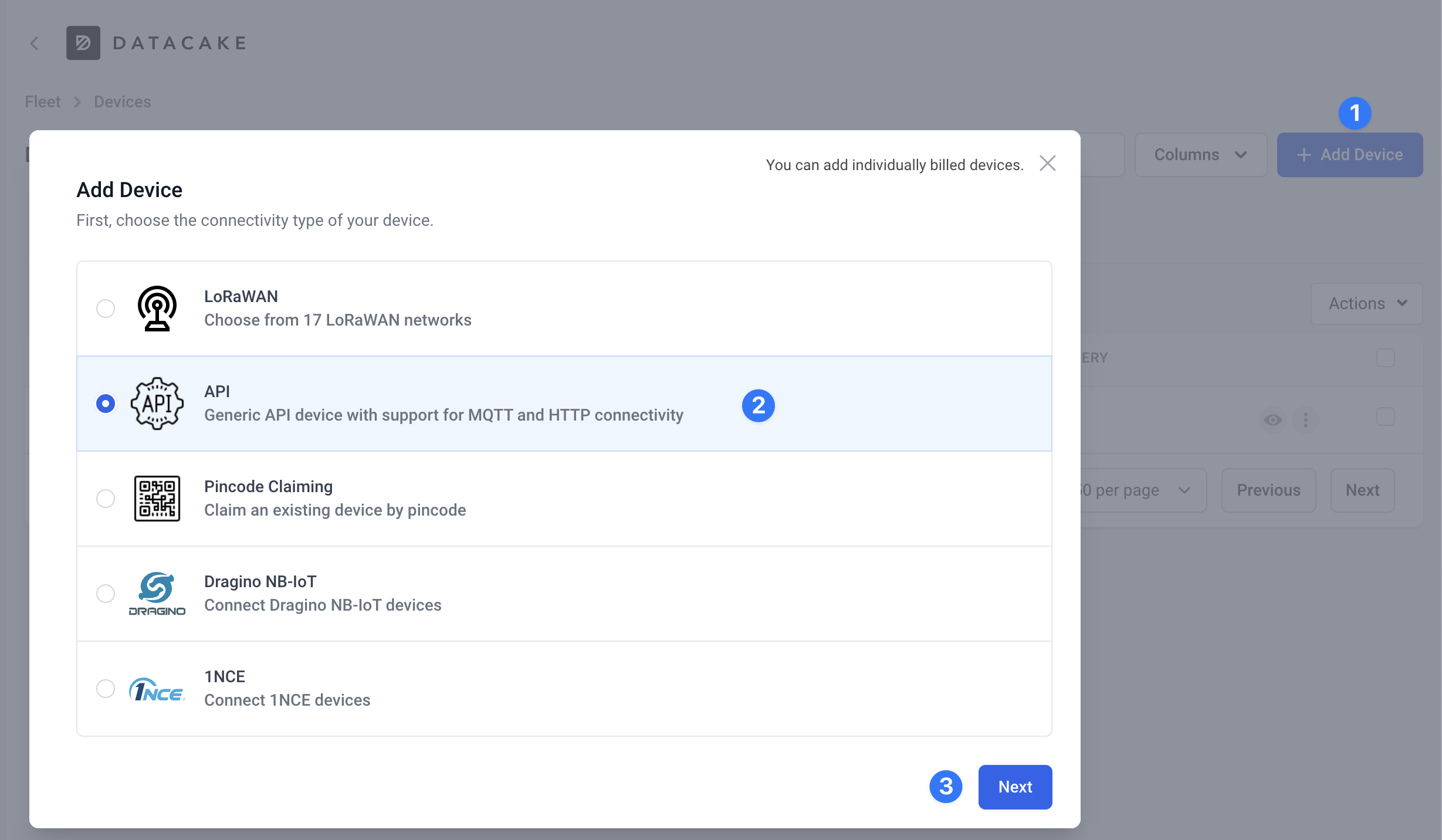Viewport: 1442px width, 840px height.
Task: Click the Pincode Claiming QR code icon
Action: 157,499
